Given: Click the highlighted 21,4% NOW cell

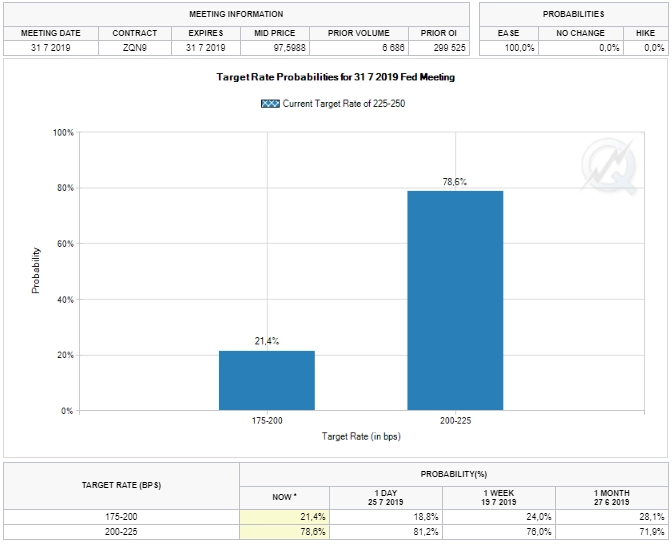Looking at the screenshot, I should 285,517.
